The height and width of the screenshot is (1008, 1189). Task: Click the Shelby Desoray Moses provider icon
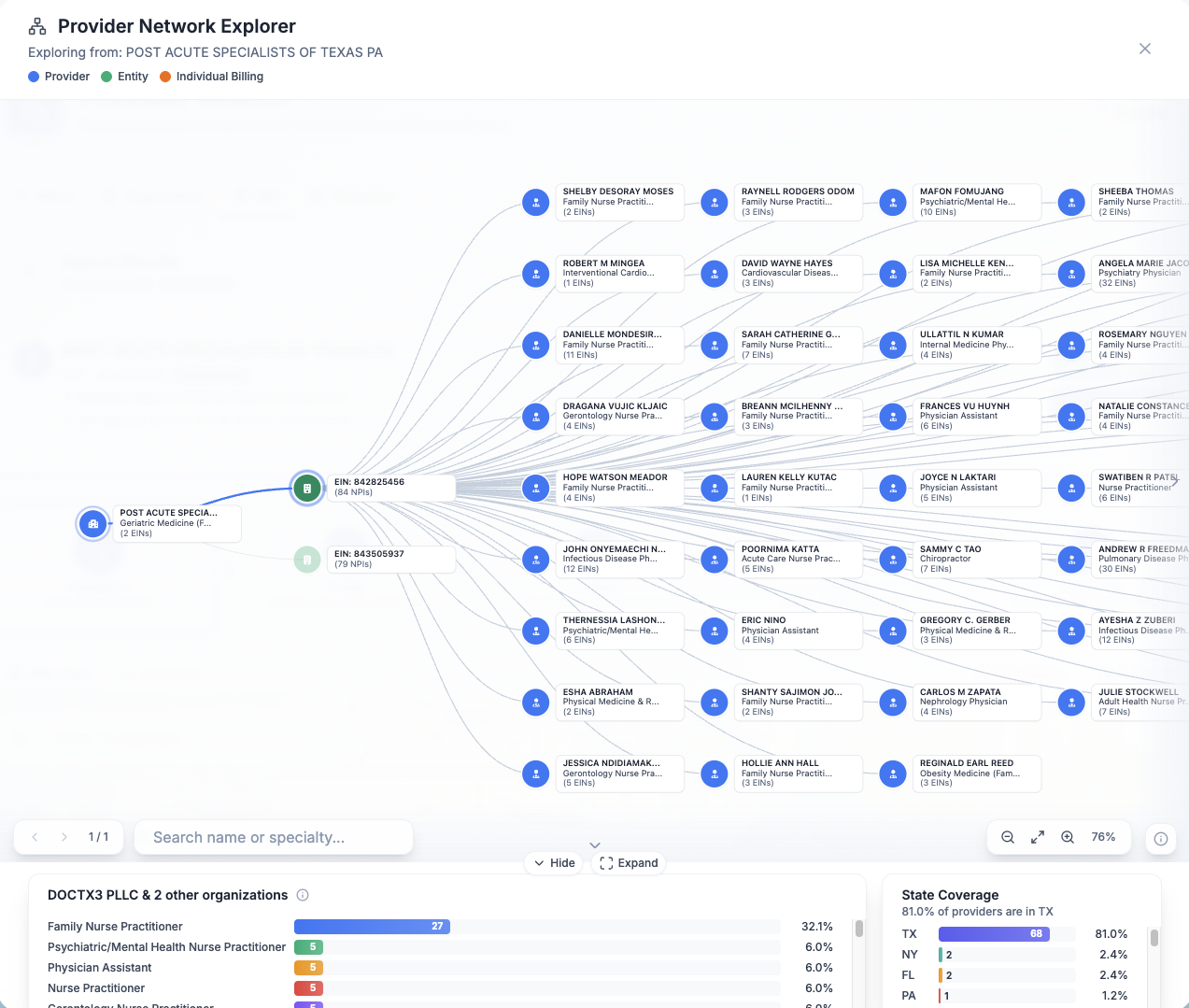[x=535, y=202]
